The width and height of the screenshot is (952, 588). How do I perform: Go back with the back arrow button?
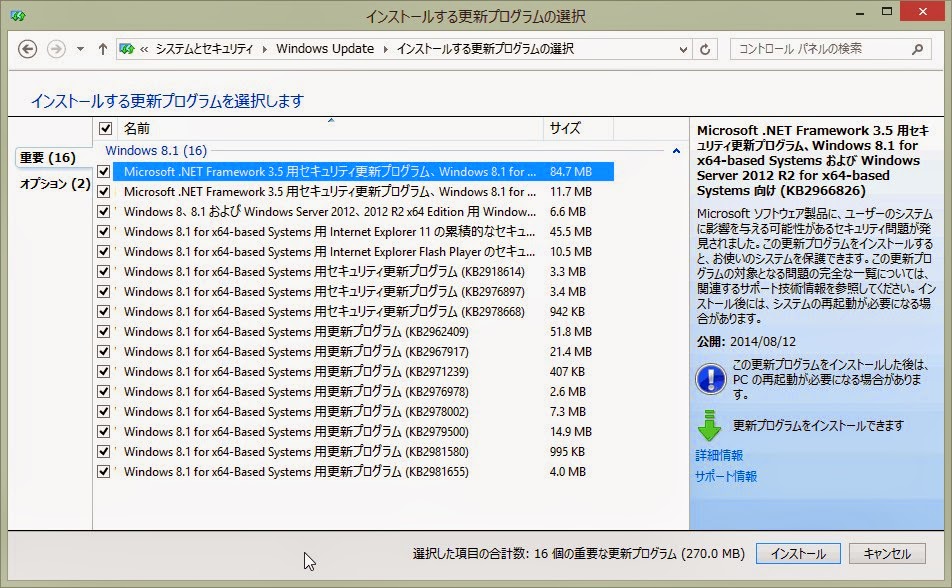coord(27,49)
